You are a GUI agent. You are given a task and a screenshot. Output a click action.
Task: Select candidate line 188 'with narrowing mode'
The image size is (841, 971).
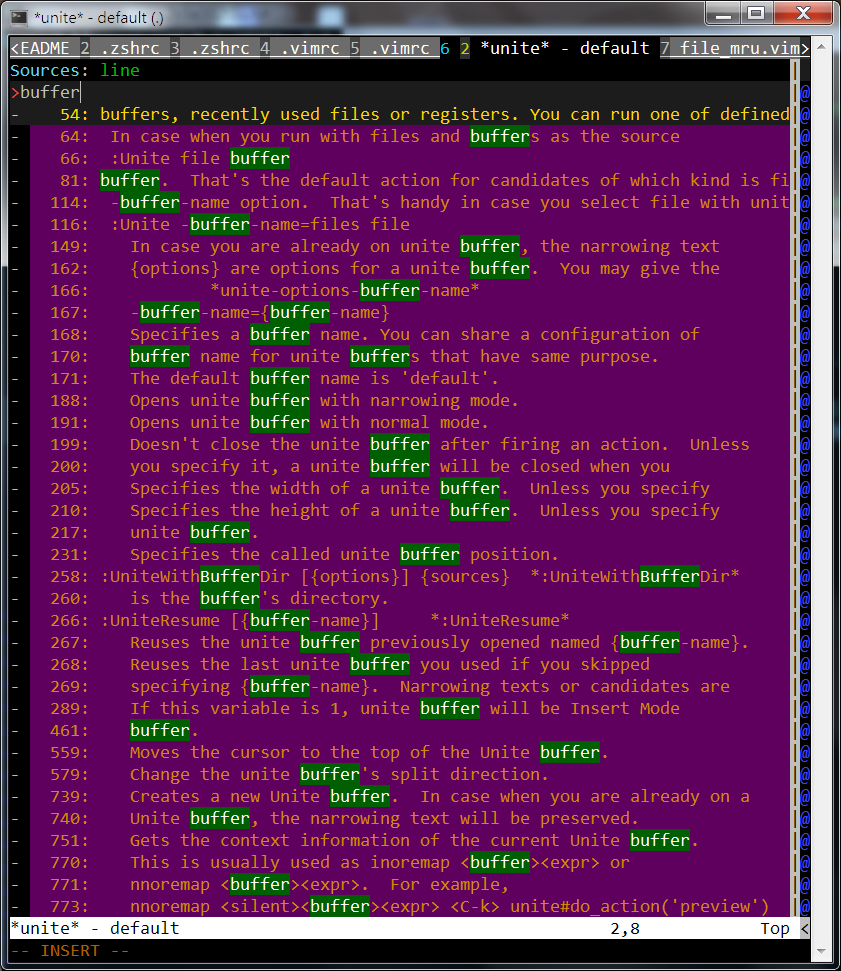pyautogui.click(x=400, y=401)
